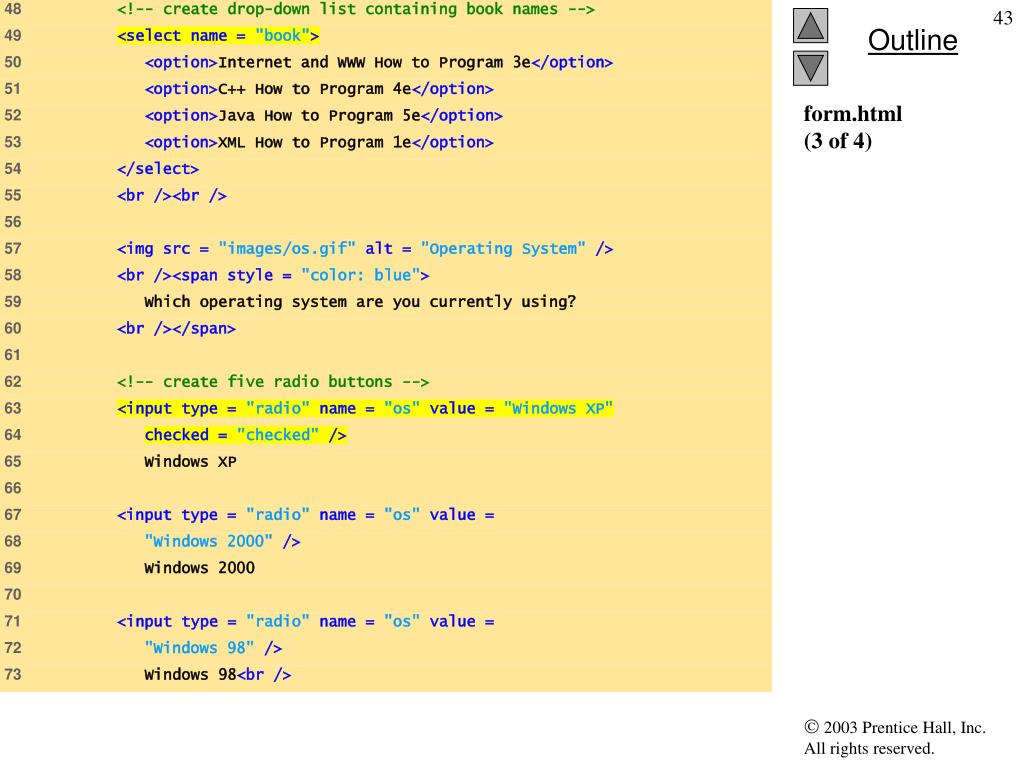Select the Internet and WWW How to Program option line
The image size is (1024, 768).
point(379,62)
